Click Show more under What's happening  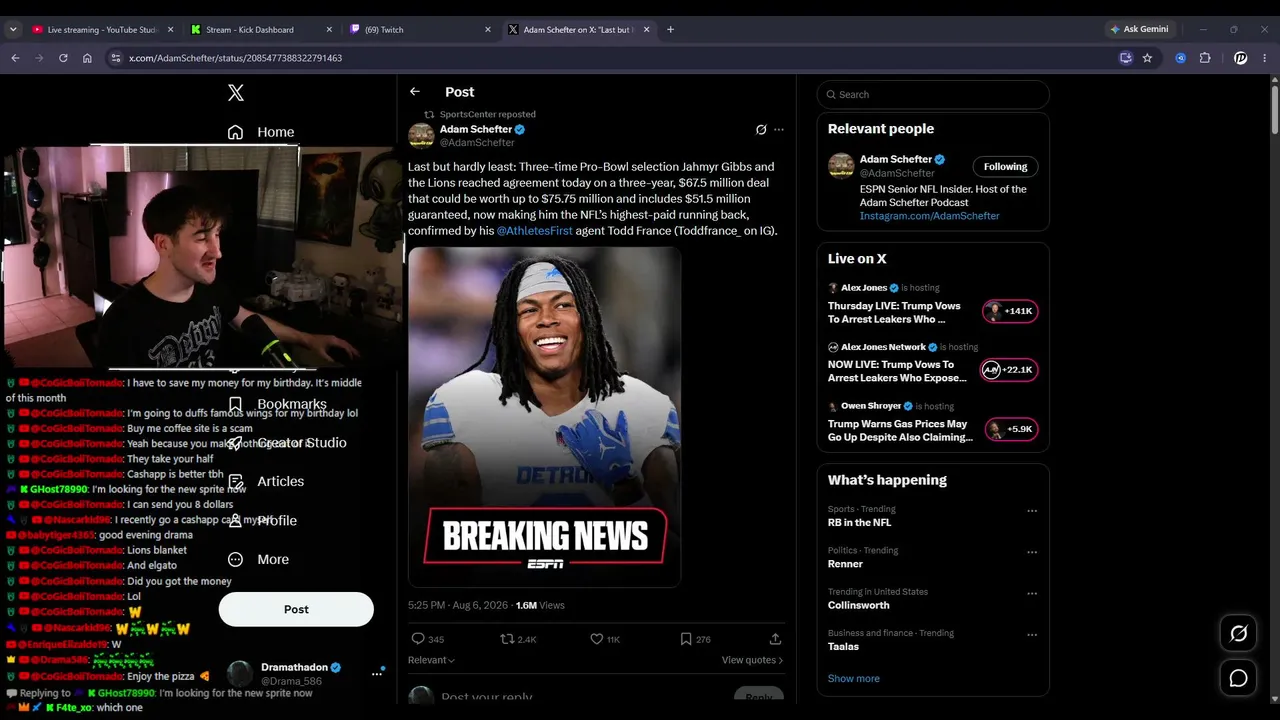click(x=854, y=678)
